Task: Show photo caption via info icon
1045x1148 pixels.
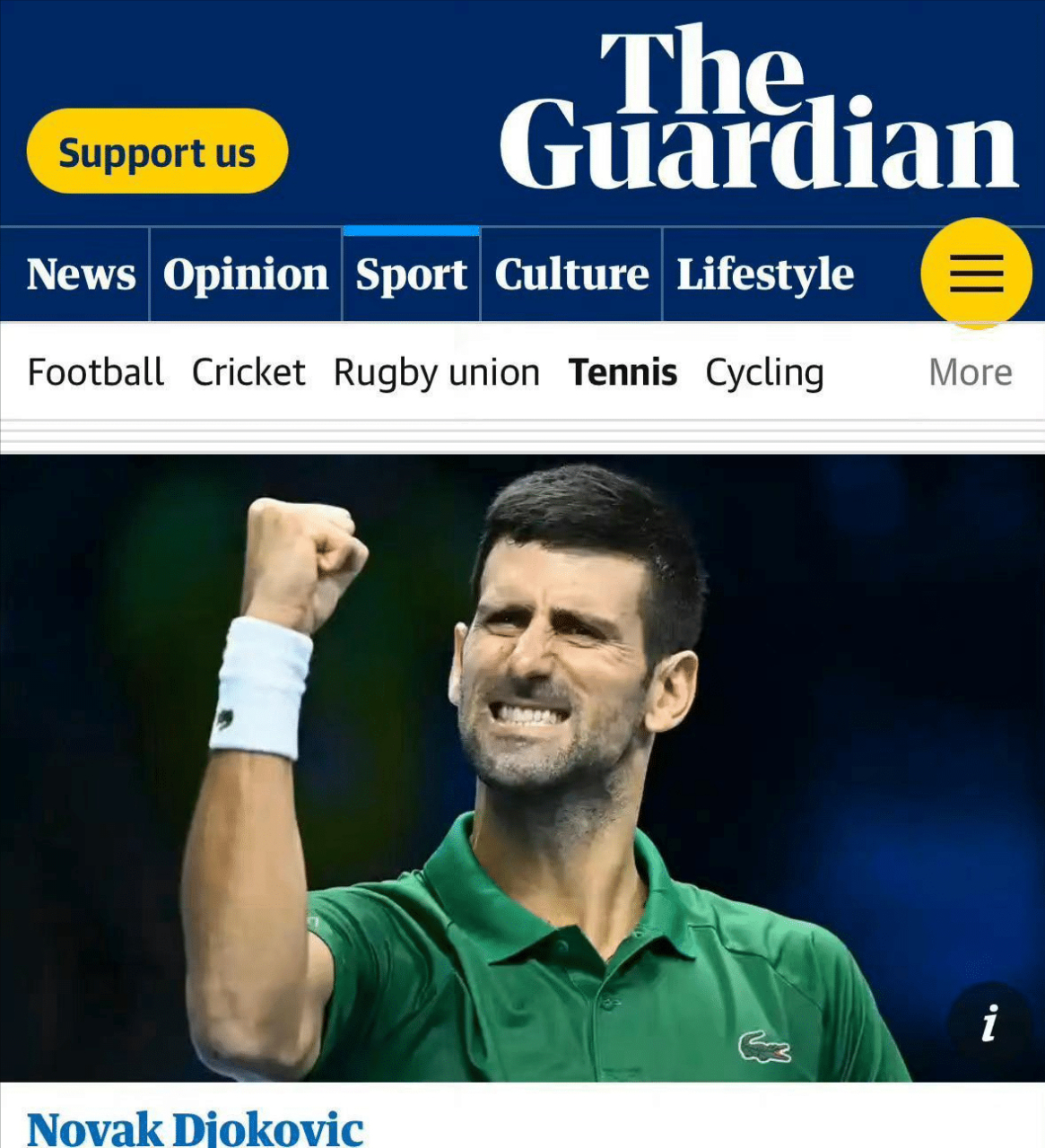Action: [989, 1022]
